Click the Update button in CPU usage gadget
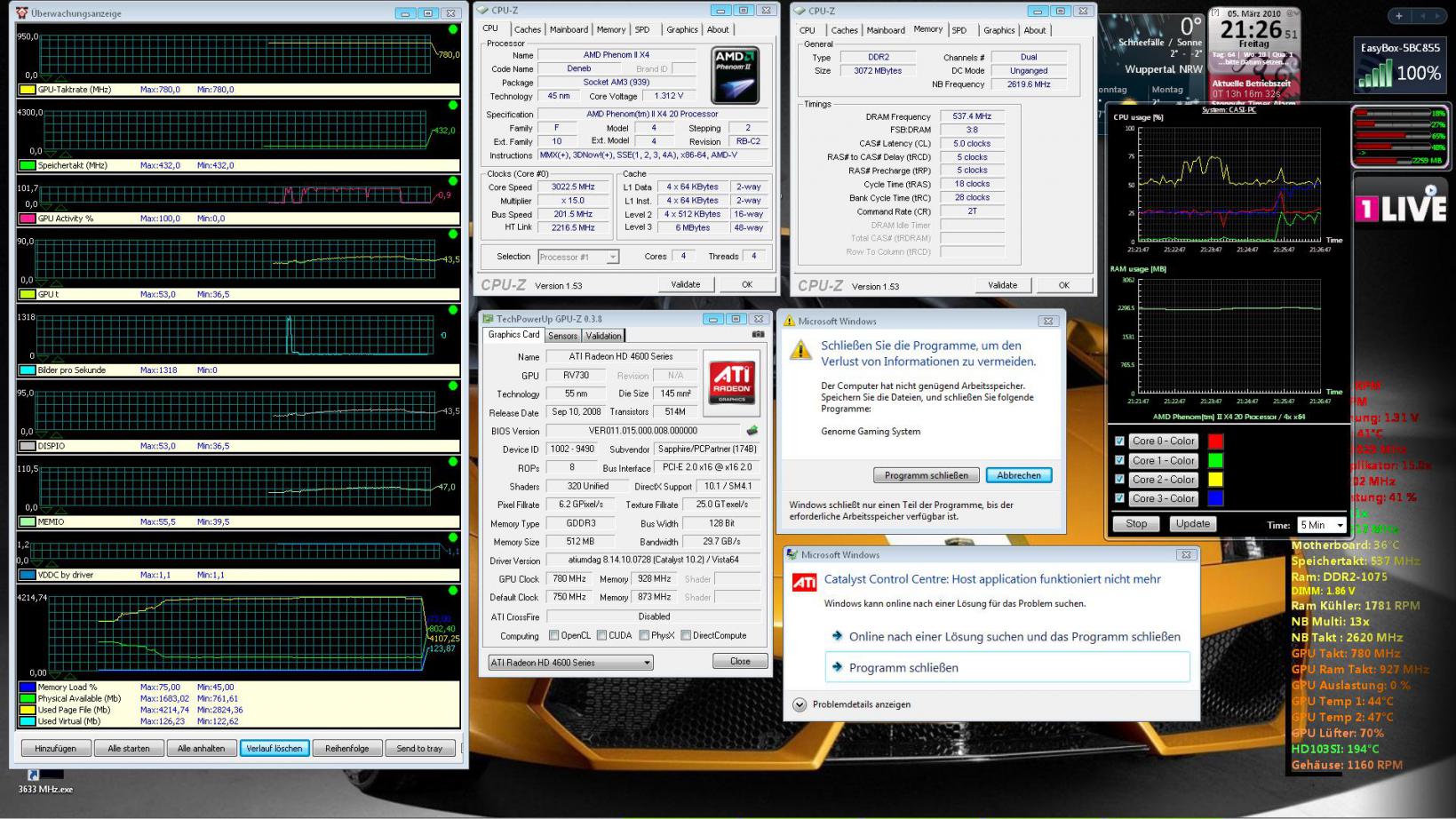 [1192, 524]
